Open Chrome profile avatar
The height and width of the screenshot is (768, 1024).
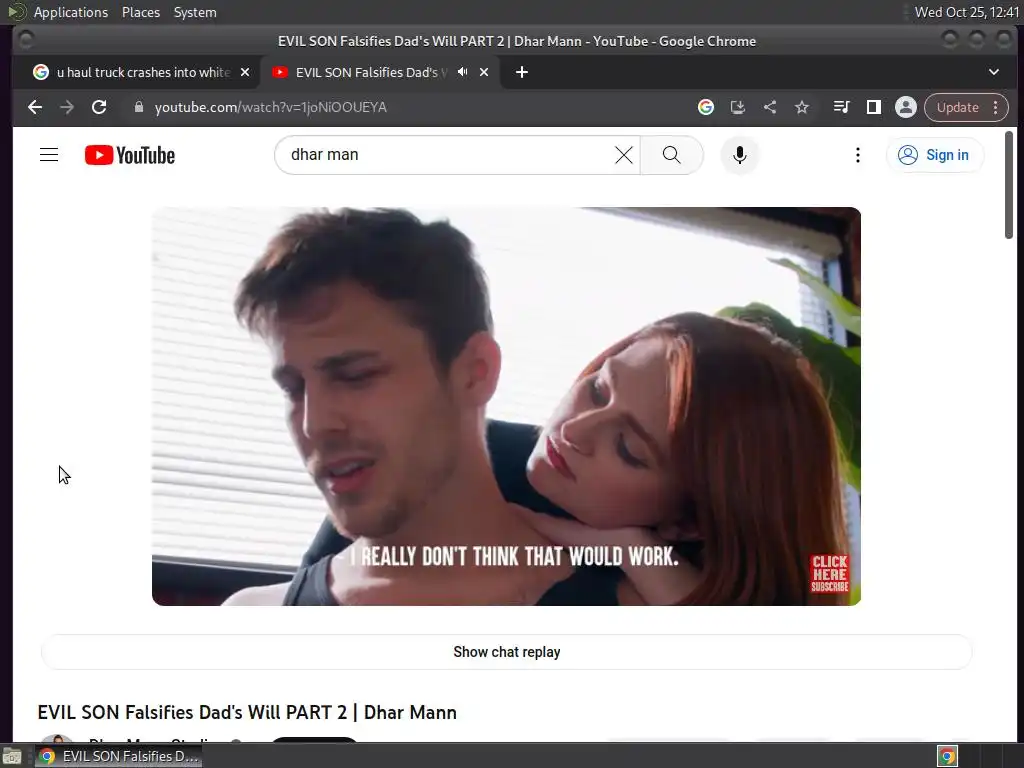pyautogui.click(x=906, y=107)
